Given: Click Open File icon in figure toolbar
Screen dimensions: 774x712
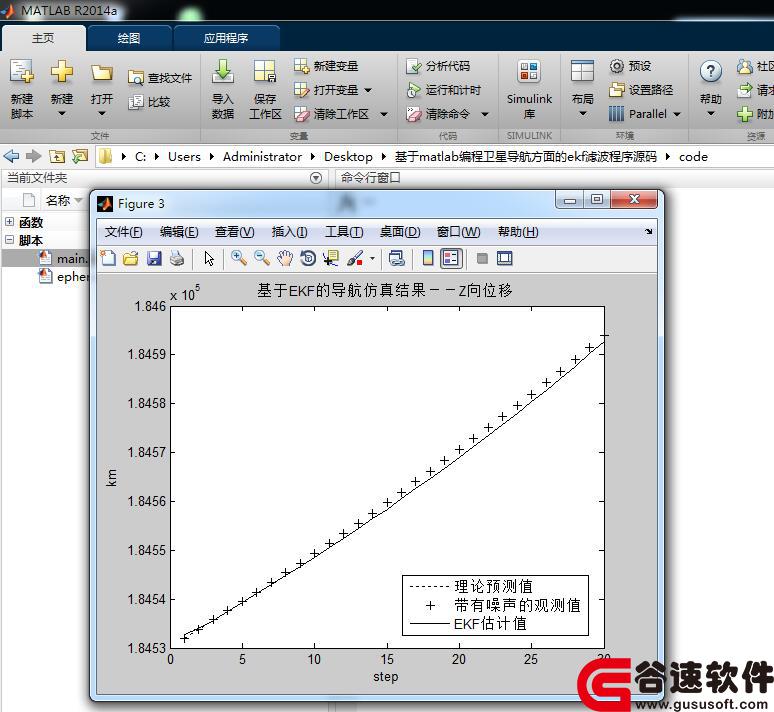Looking at the screenshot, I should tap(131, 258).
